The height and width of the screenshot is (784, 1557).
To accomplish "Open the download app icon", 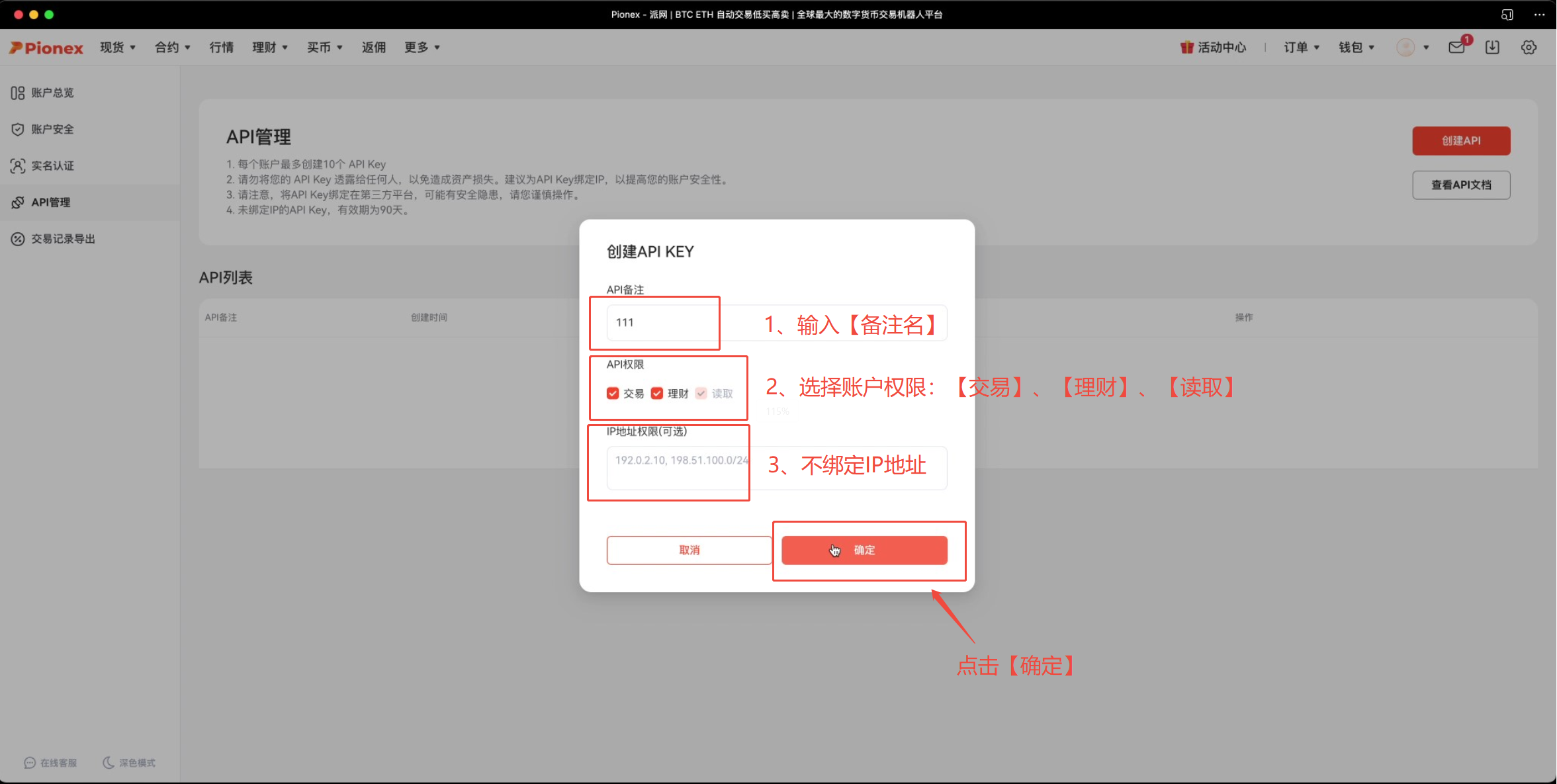I will [1492, 47].
